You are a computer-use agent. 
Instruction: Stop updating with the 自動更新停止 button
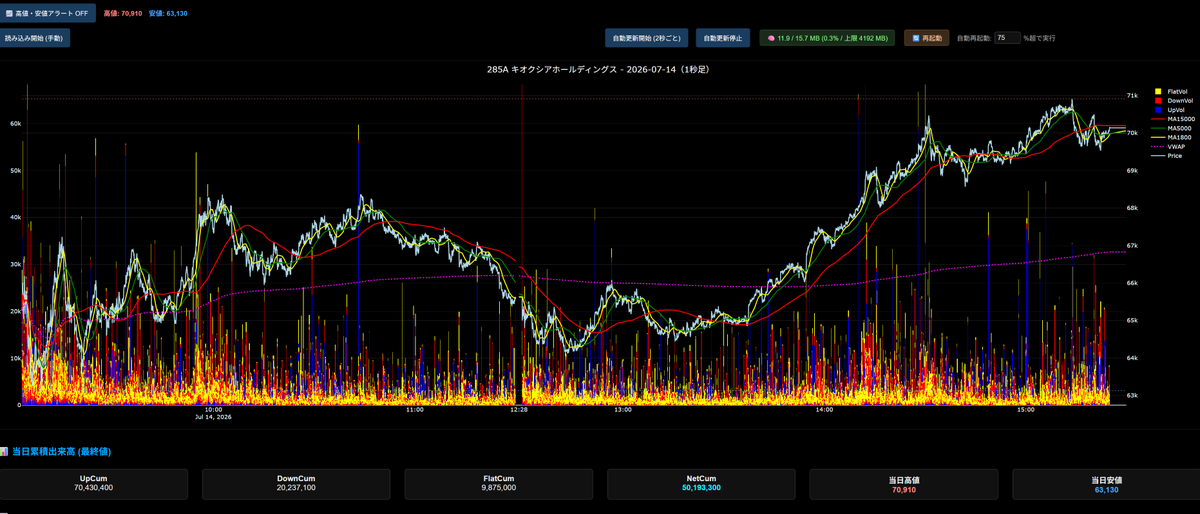(724, 38)
